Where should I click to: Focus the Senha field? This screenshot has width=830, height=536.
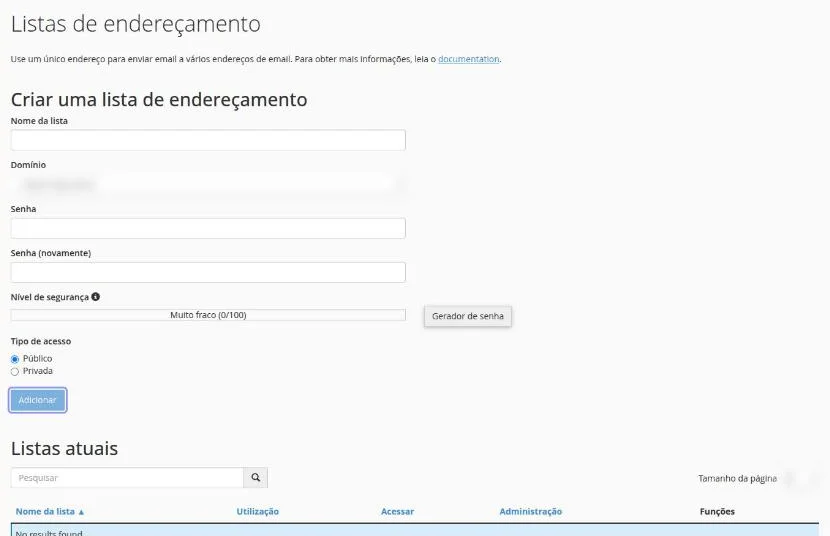pyautogui.click(x=208, y=229)
